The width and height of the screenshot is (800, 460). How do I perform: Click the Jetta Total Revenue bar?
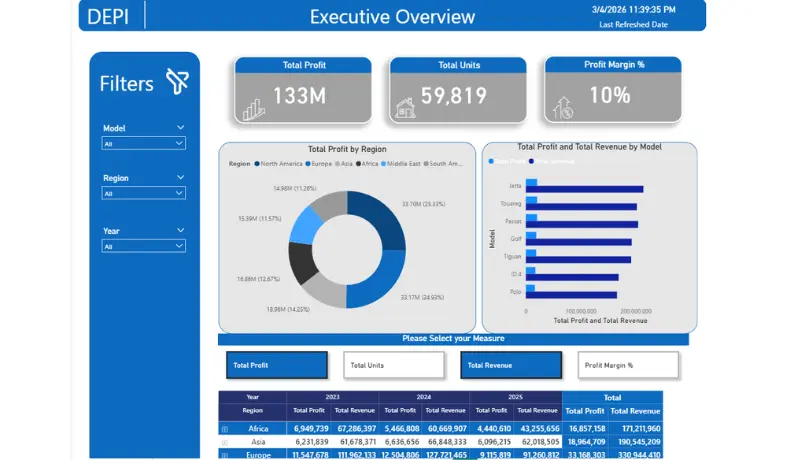coord(585,189)
